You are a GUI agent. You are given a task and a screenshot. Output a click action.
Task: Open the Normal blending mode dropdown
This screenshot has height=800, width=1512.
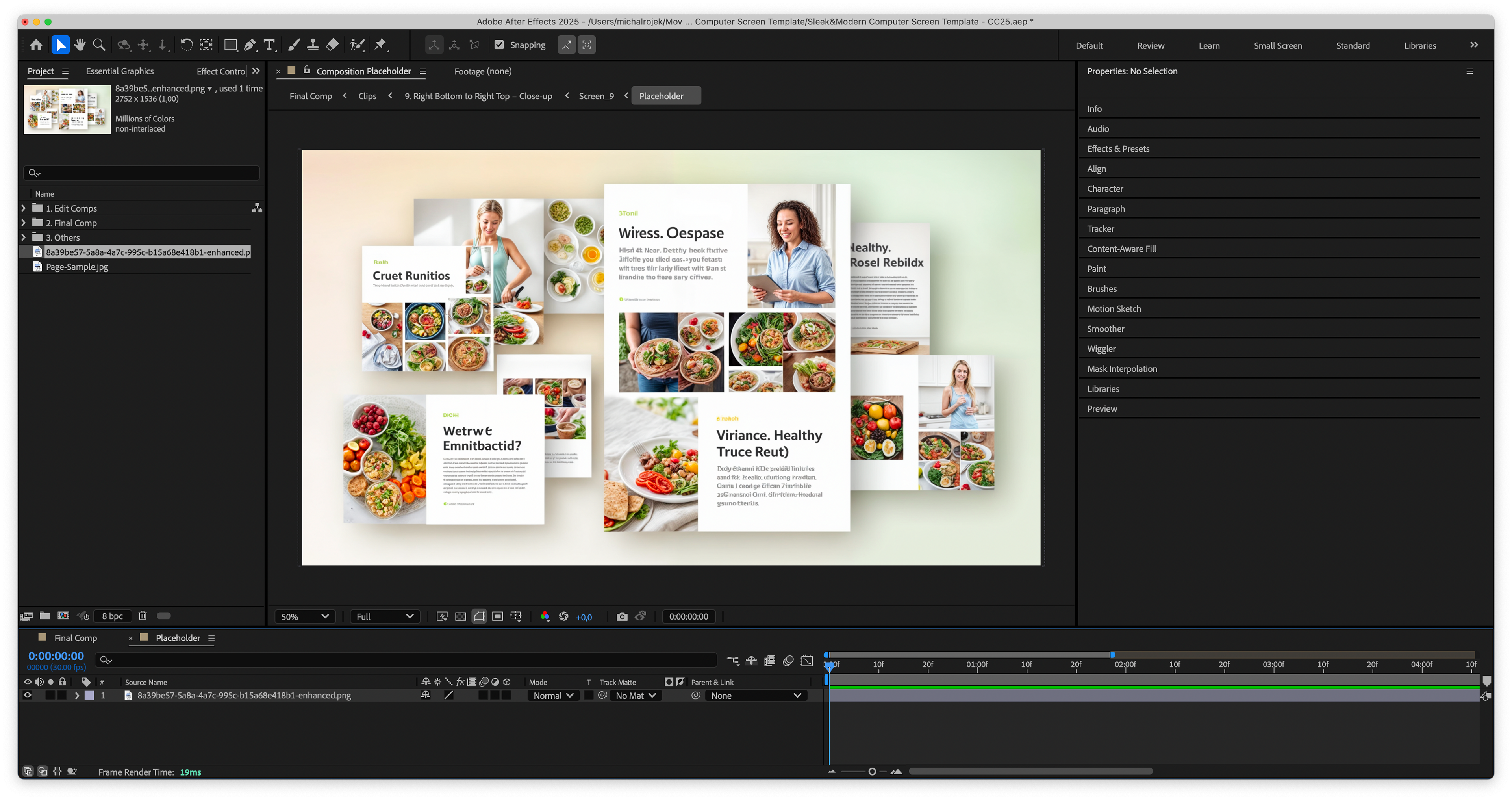(552, 696)
